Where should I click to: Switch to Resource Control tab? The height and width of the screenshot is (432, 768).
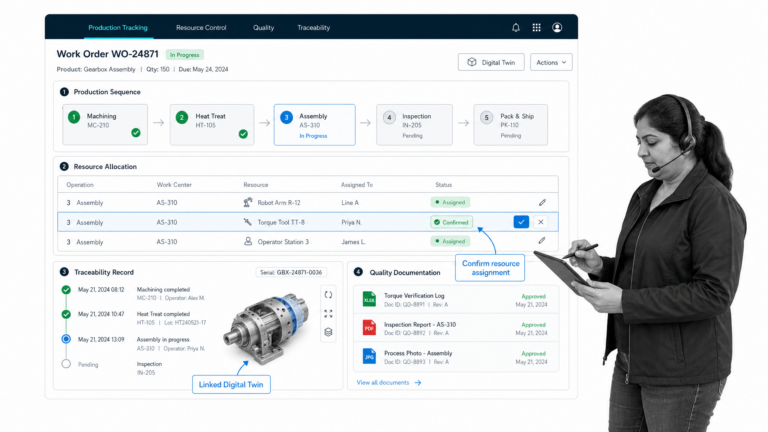(x=201, y=28)
